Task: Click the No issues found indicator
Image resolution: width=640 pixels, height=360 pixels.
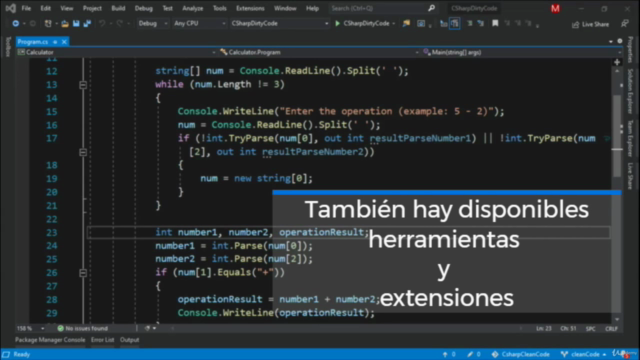Action: coord(82,328)
